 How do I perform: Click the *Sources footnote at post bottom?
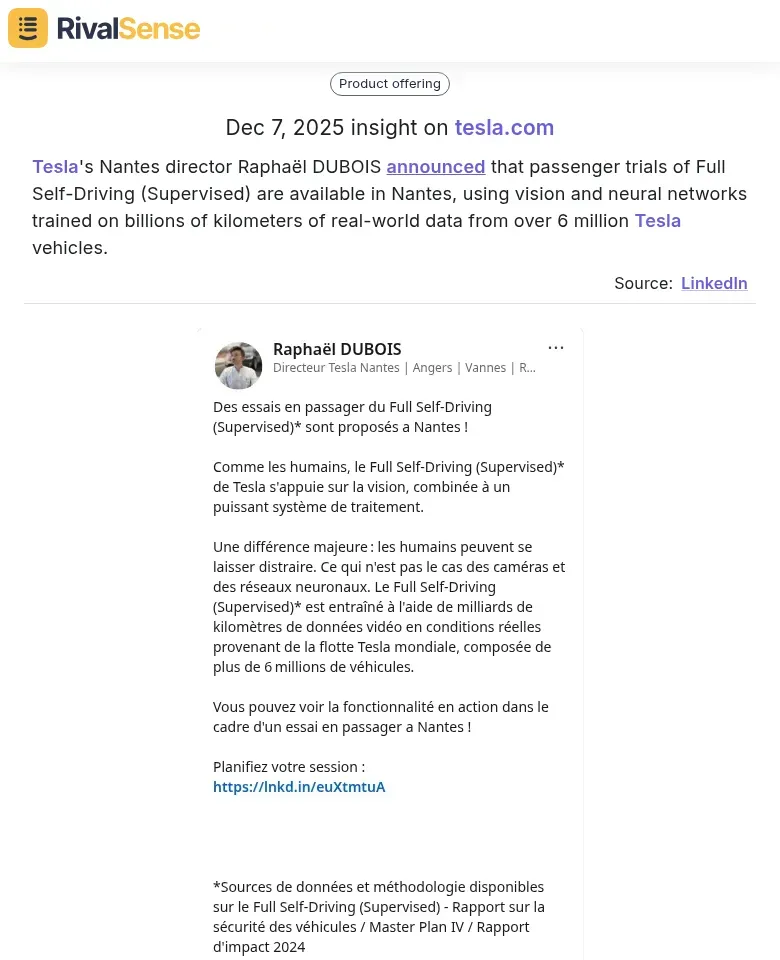click(378, 916)
